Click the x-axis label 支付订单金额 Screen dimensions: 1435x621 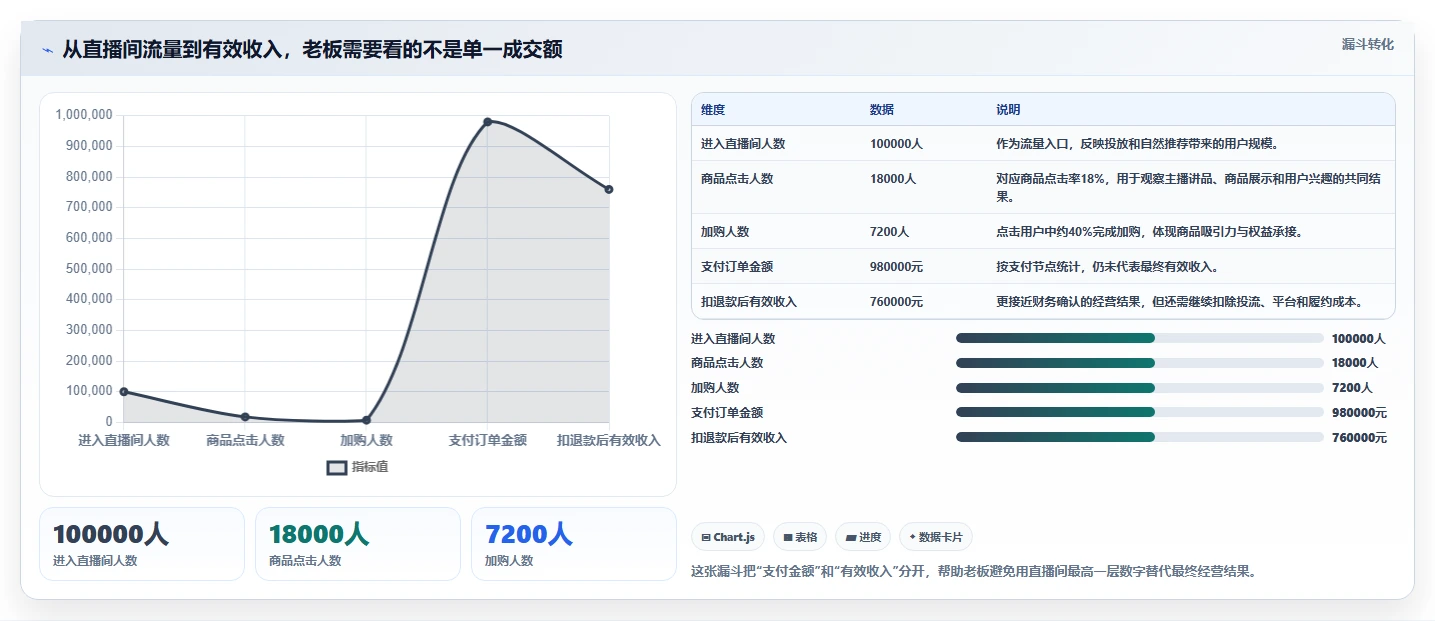[487, 440]
